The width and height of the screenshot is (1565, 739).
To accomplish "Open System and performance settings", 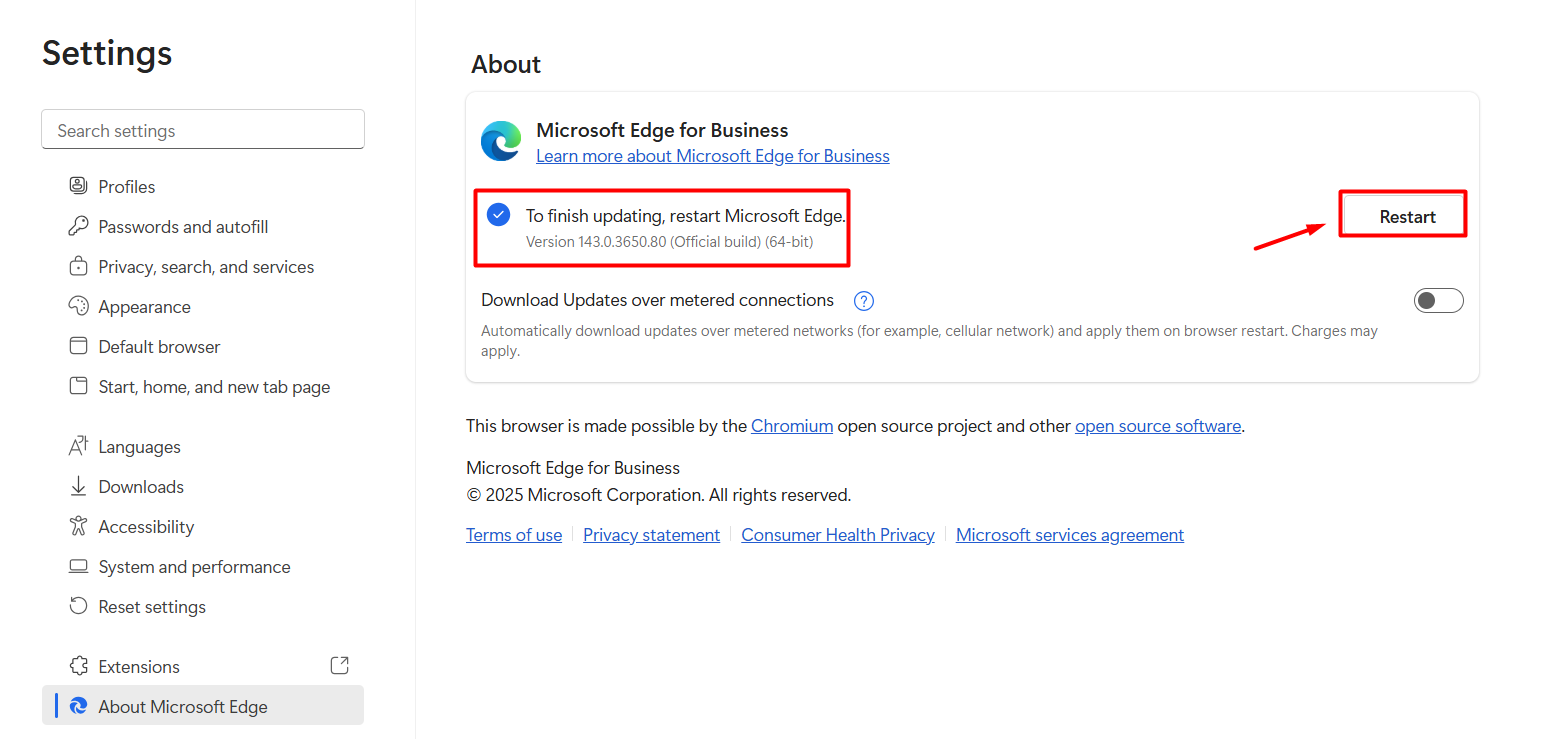I will point(194,567).
